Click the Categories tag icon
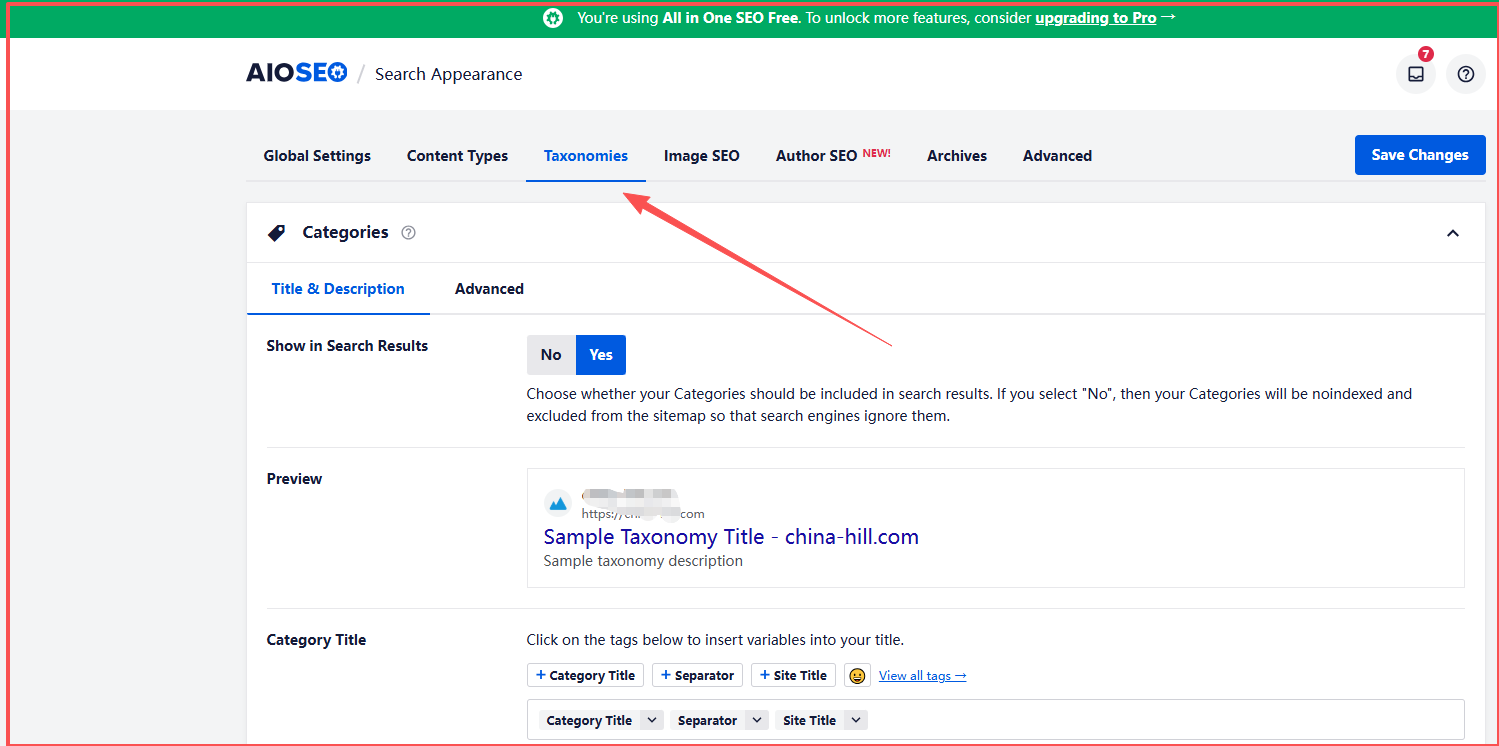The height and width of the screenshot is (746, 1499). tap(277, 233)
